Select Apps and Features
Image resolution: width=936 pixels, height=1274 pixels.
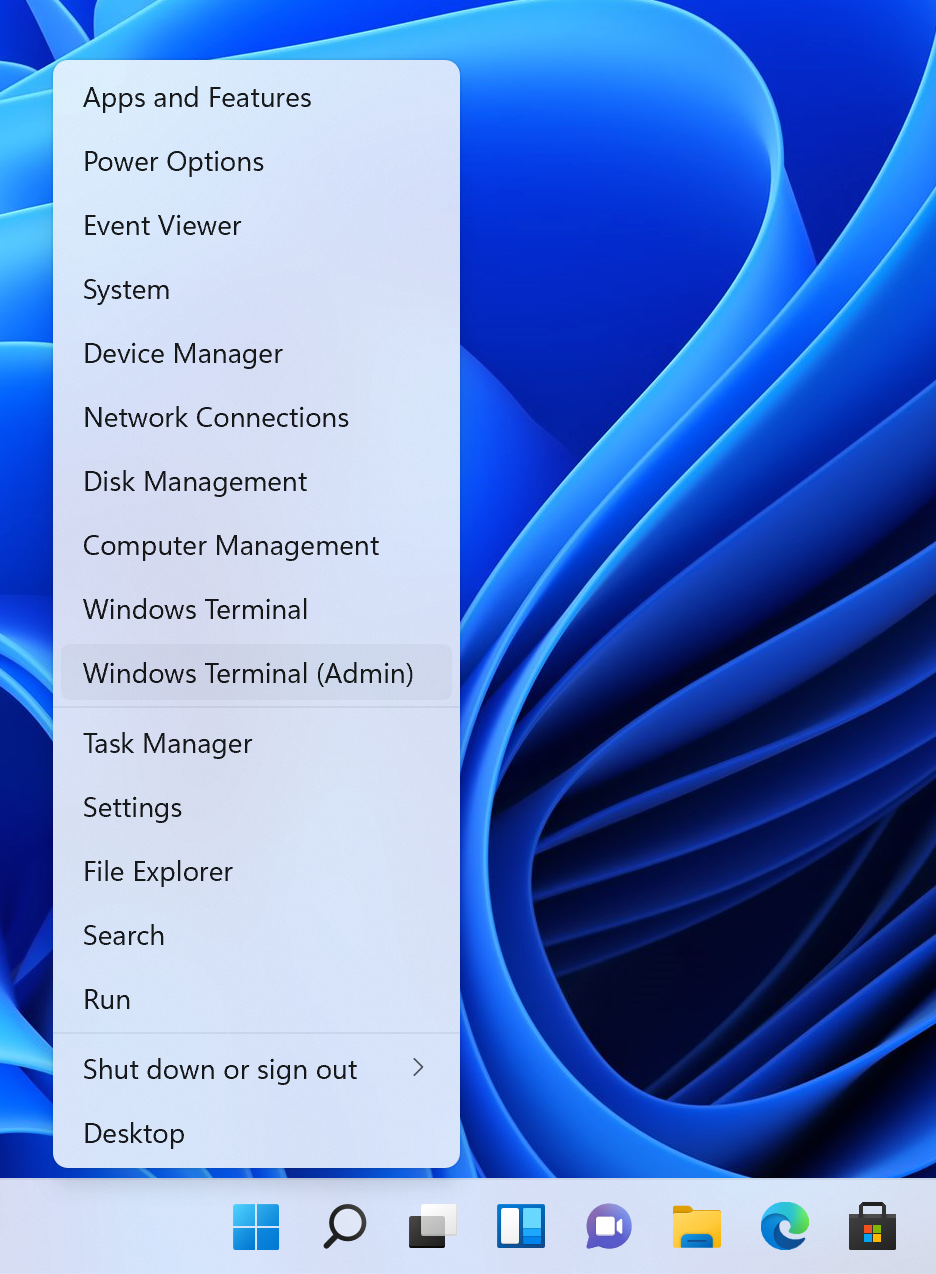tap(197, 98)
